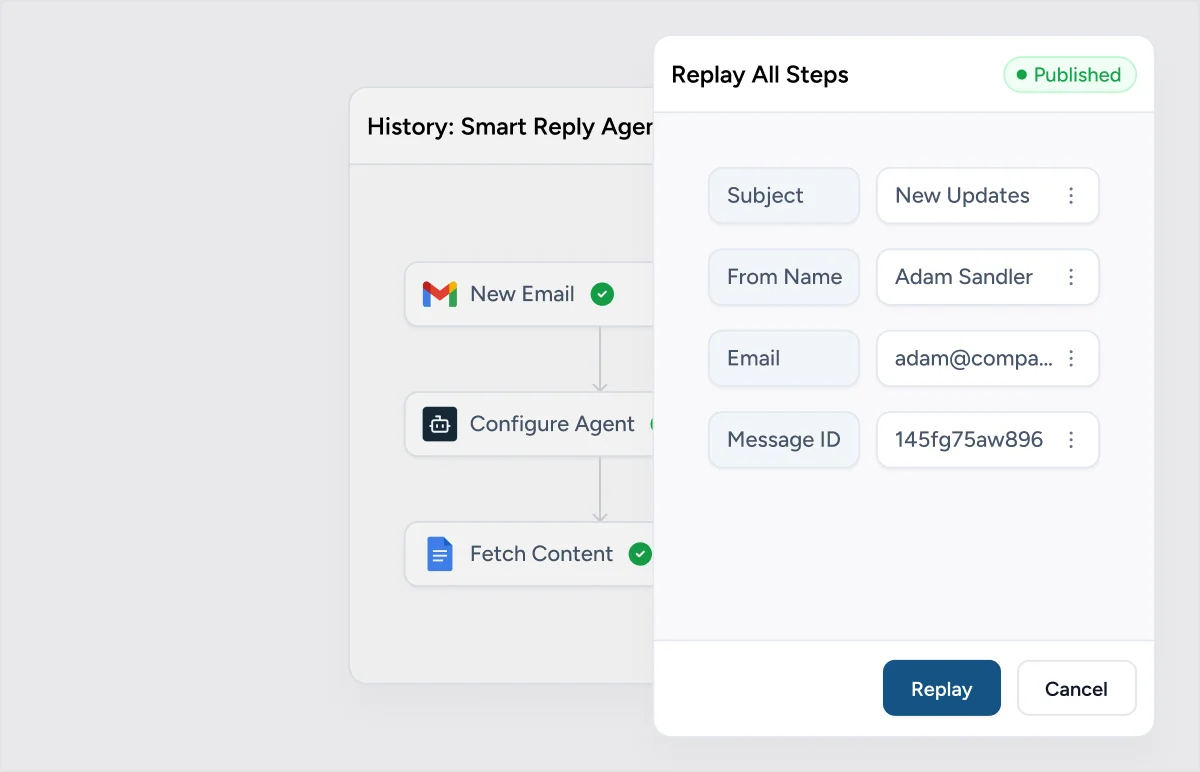1200x772 pixels.
Task: Click green checkmark beside Fetch Content
Action: tap(640, 554)
